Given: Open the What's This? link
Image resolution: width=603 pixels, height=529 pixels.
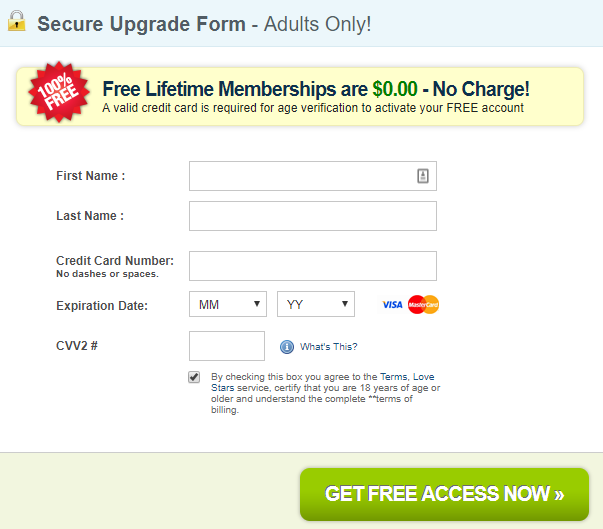Looking at the screenshot, I should pyautogui.click(x=328, y=347).
